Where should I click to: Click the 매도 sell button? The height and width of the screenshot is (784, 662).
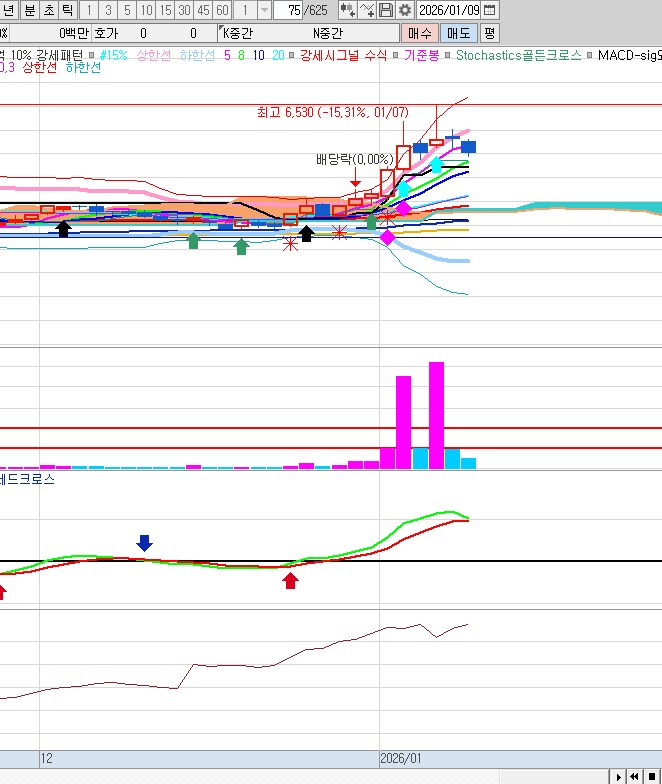(458, 33)
